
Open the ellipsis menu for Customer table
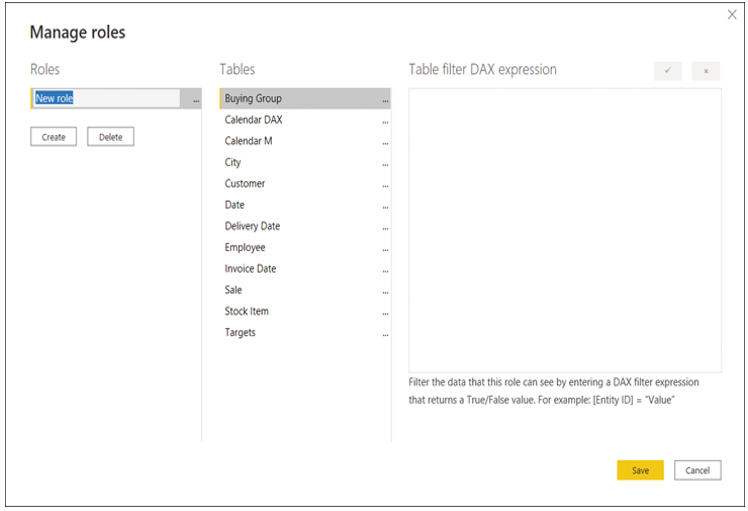(385, 186)
